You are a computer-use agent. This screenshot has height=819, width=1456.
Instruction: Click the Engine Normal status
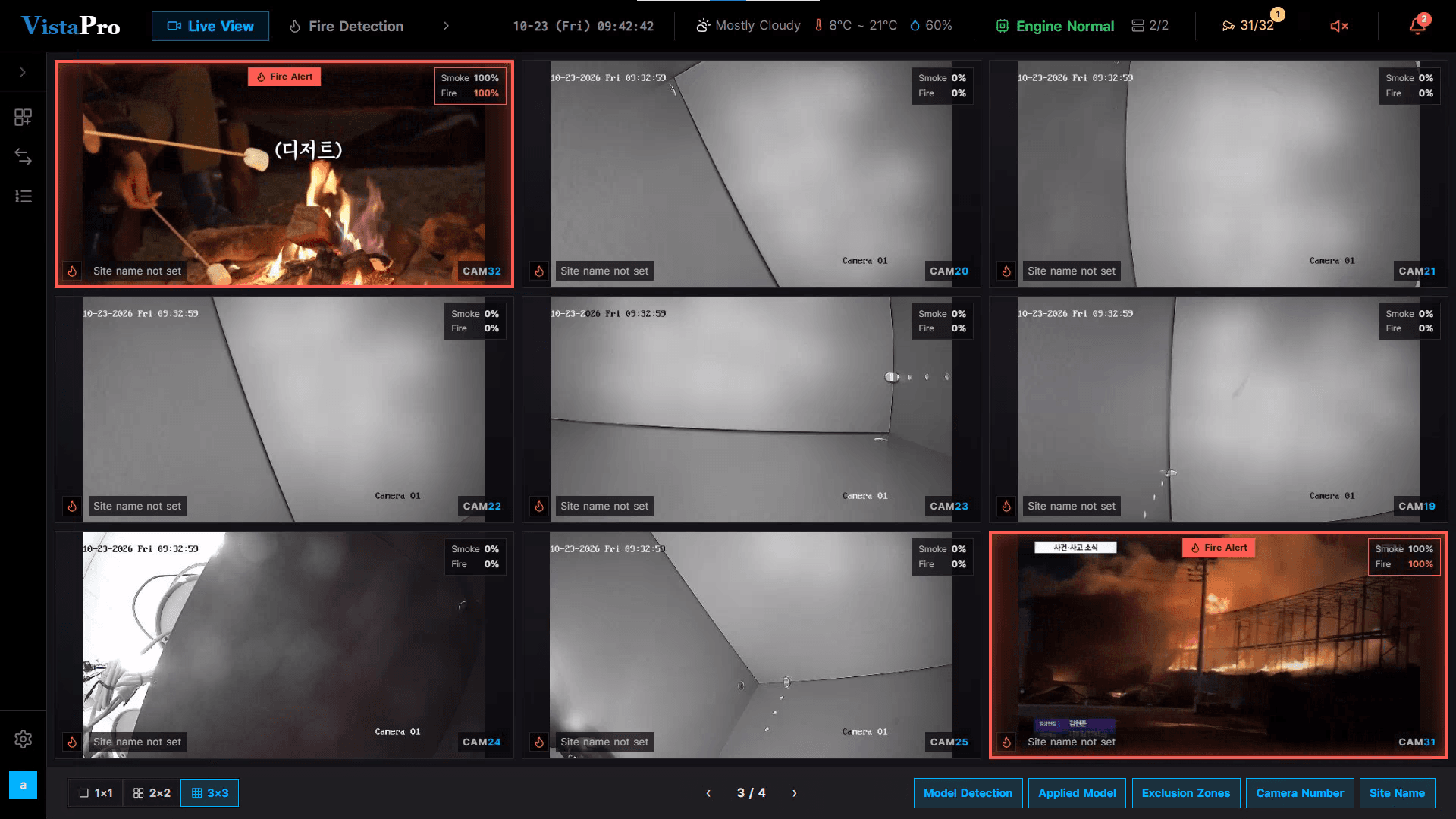(x=1055, y=26)
